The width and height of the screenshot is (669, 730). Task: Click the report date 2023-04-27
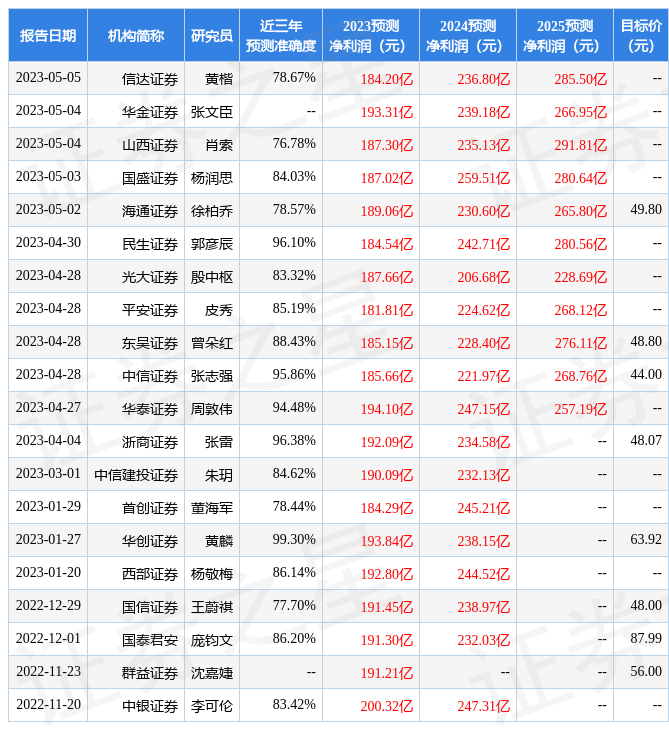pyautogui.click(x=48, y=407)
